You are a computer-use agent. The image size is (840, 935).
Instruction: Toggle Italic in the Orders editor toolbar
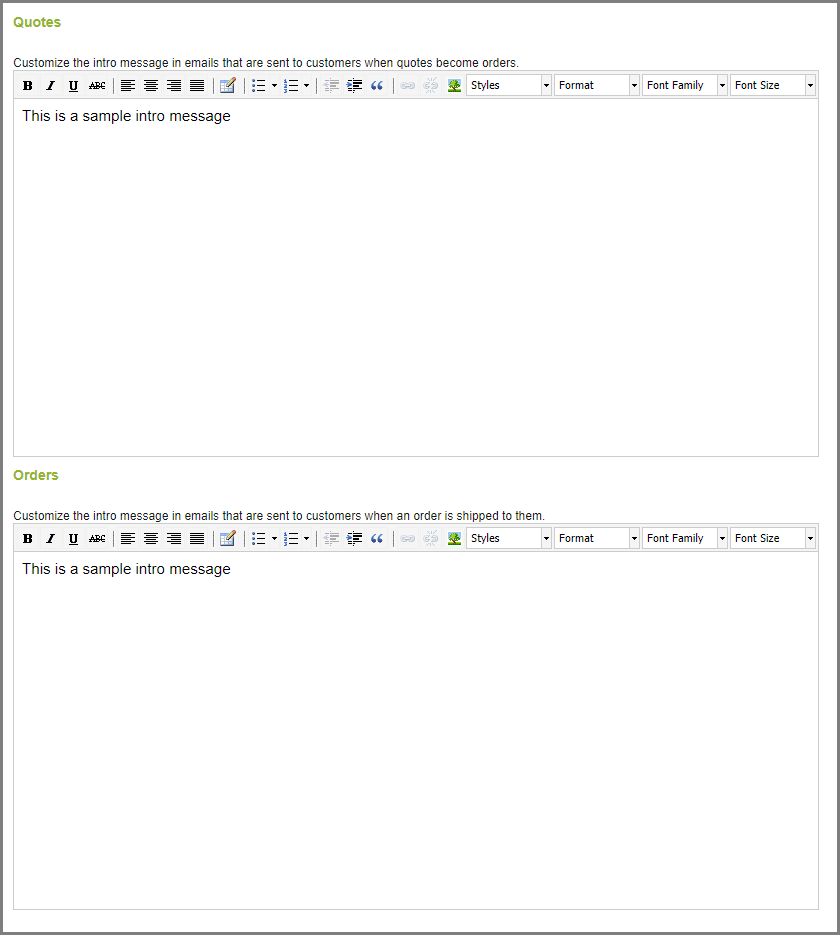pyautogui.click(x=51, y=538)
